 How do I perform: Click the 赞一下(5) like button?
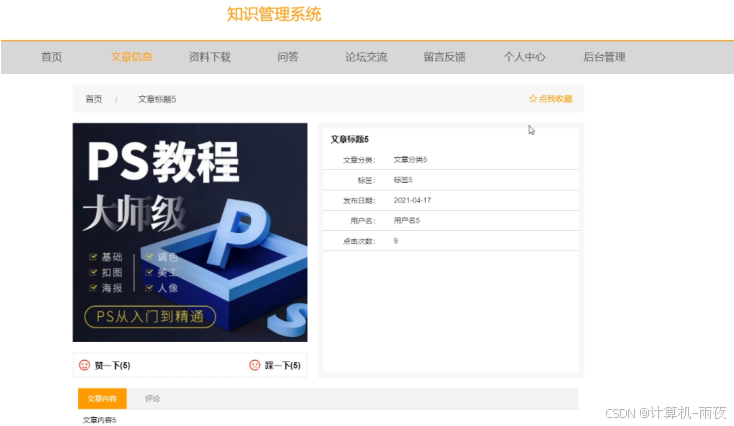[x=105, y=365]
